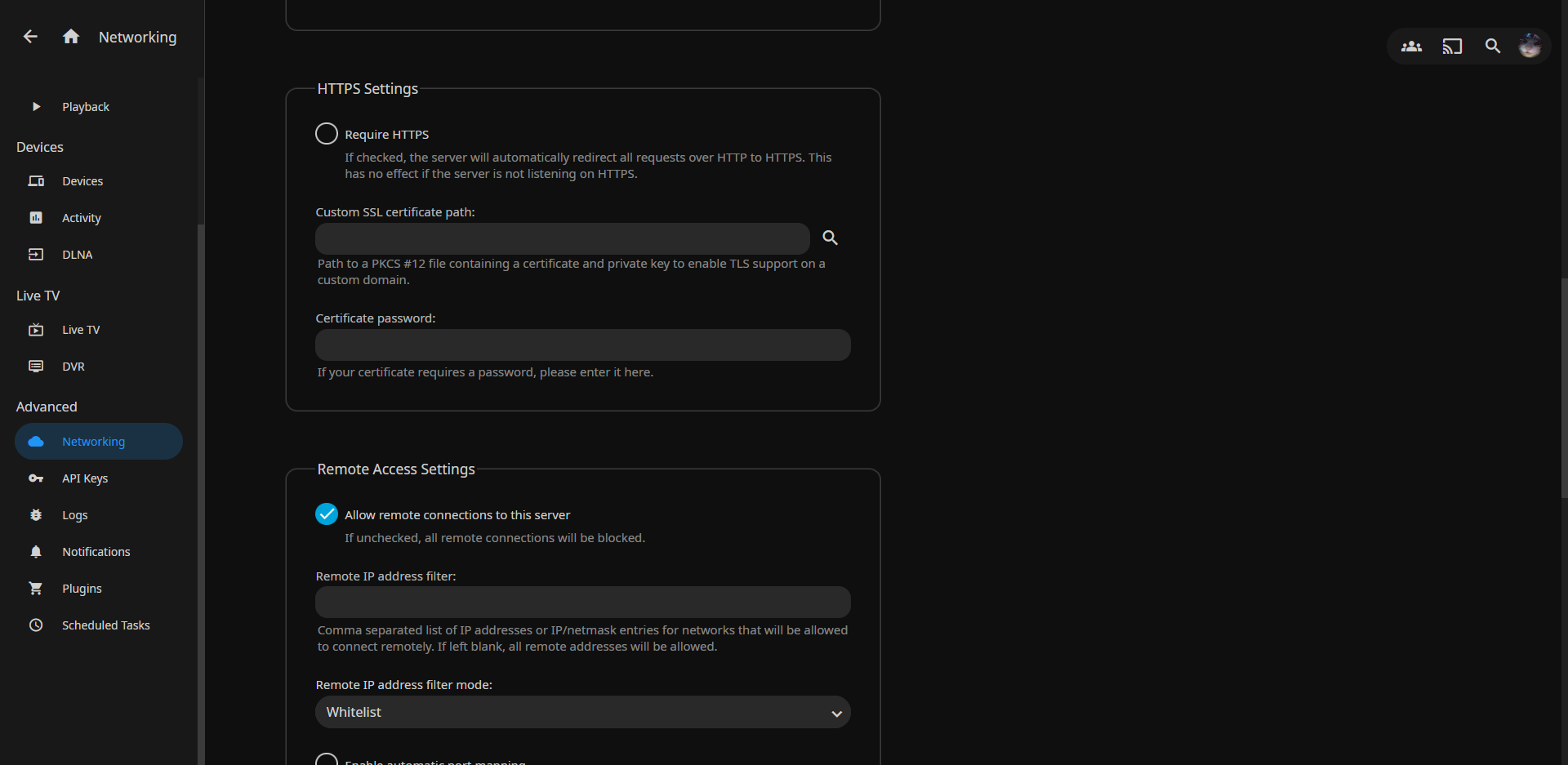
Task: Open SyncPlay group icon
Action: click(1411, 47)
